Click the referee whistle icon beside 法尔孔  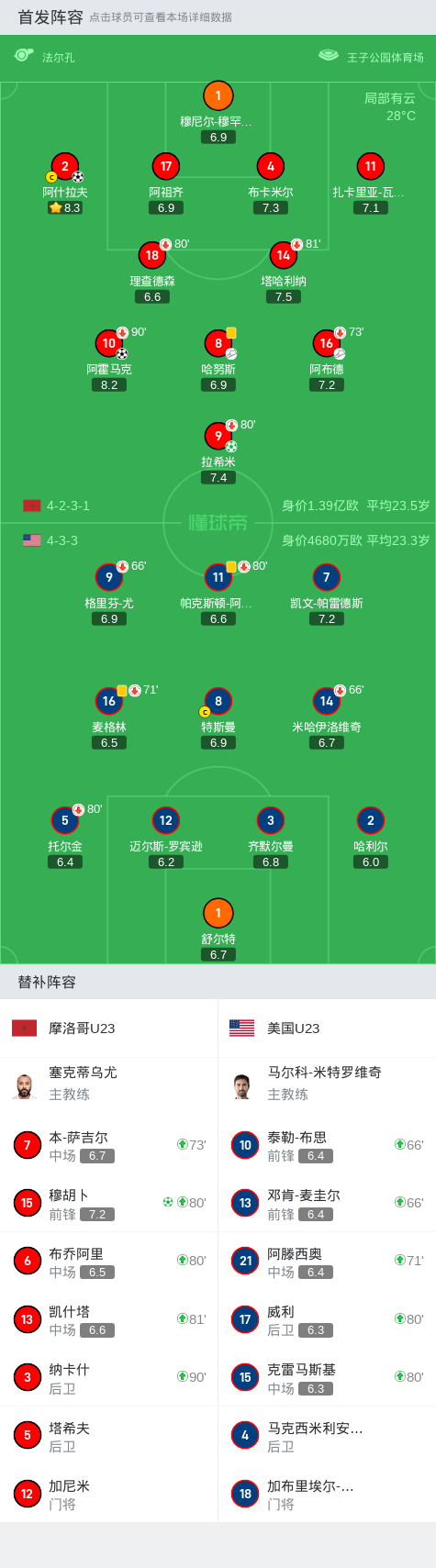[24, 56]
